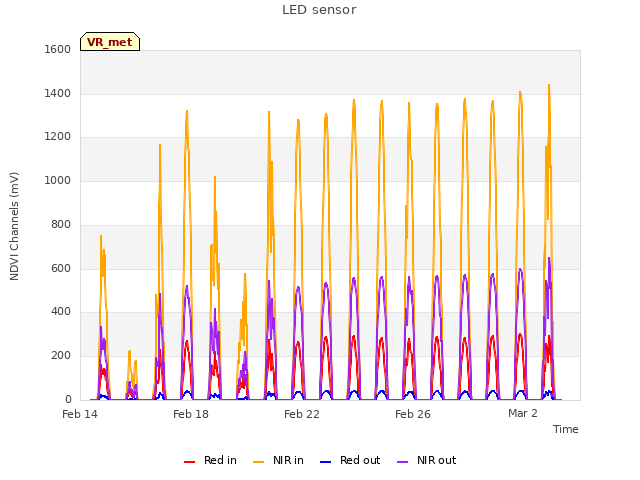Toggle the NIR in legend label
Viewport: 640px width, 480px height.
[x=288, y=460]
